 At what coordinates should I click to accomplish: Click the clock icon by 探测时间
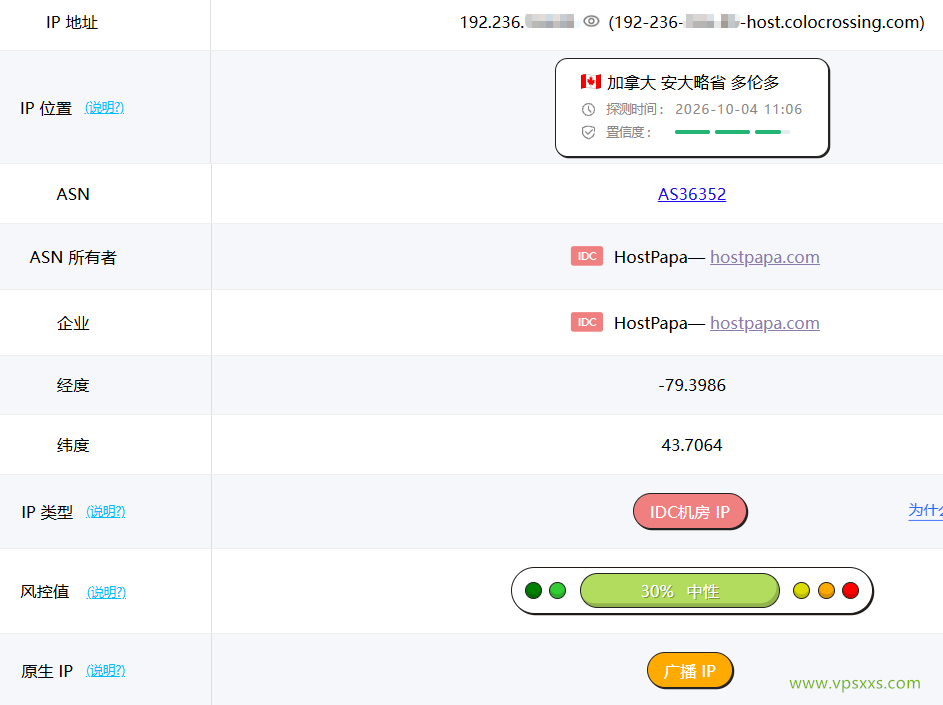[x=588, y=109]
